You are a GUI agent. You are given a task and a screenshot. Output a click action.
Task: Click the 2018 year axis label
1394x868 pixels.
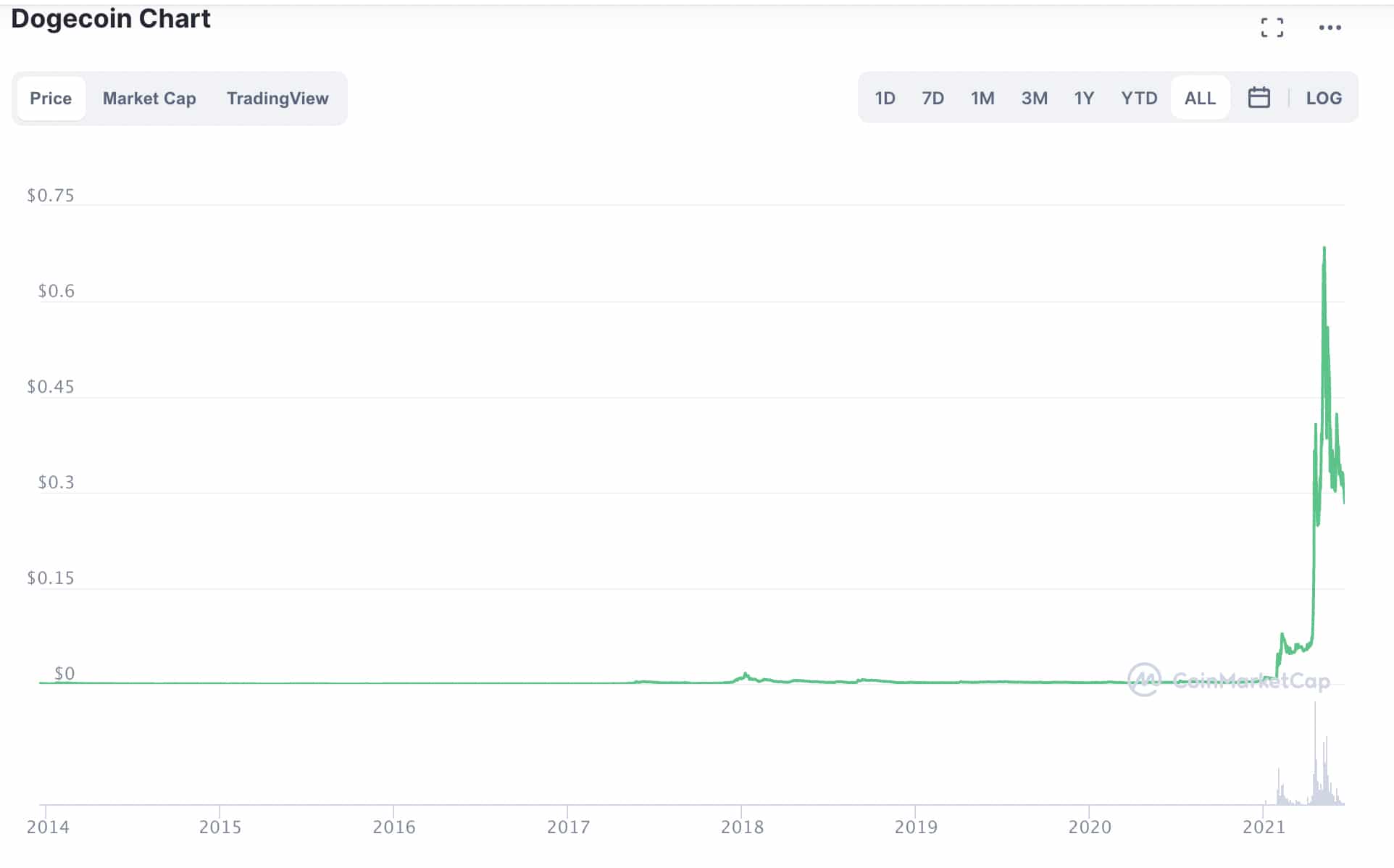pyautogui.click(x=742, y=827)
